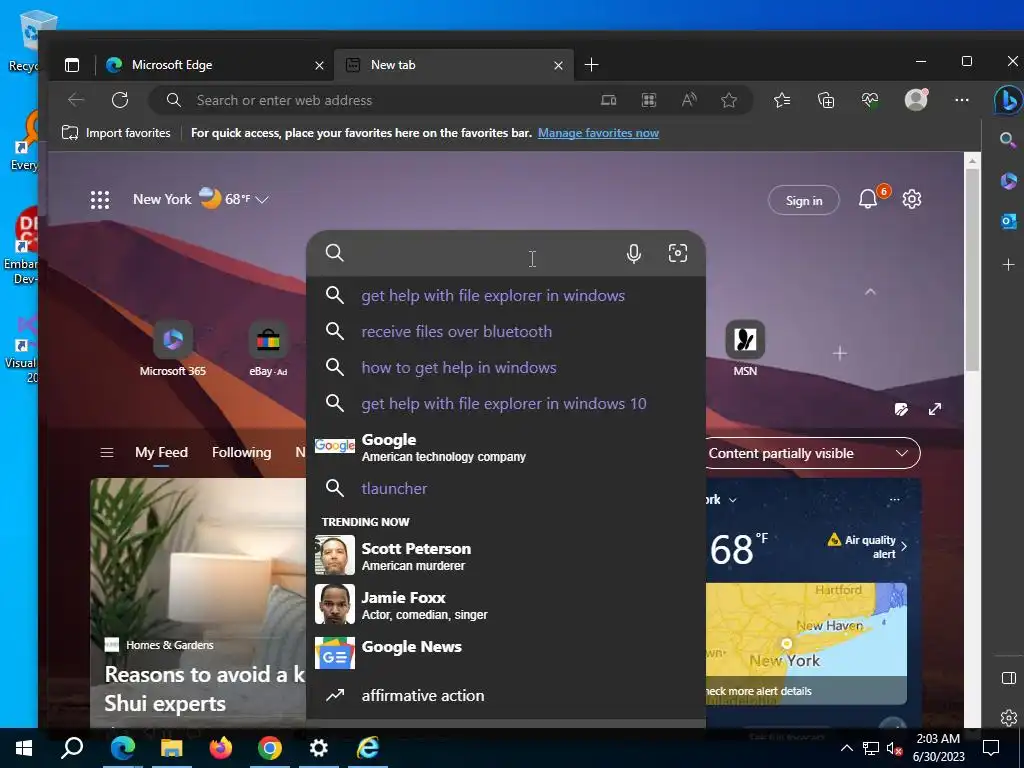
Task: Open the Collections icon
Action: coord(826,100)
